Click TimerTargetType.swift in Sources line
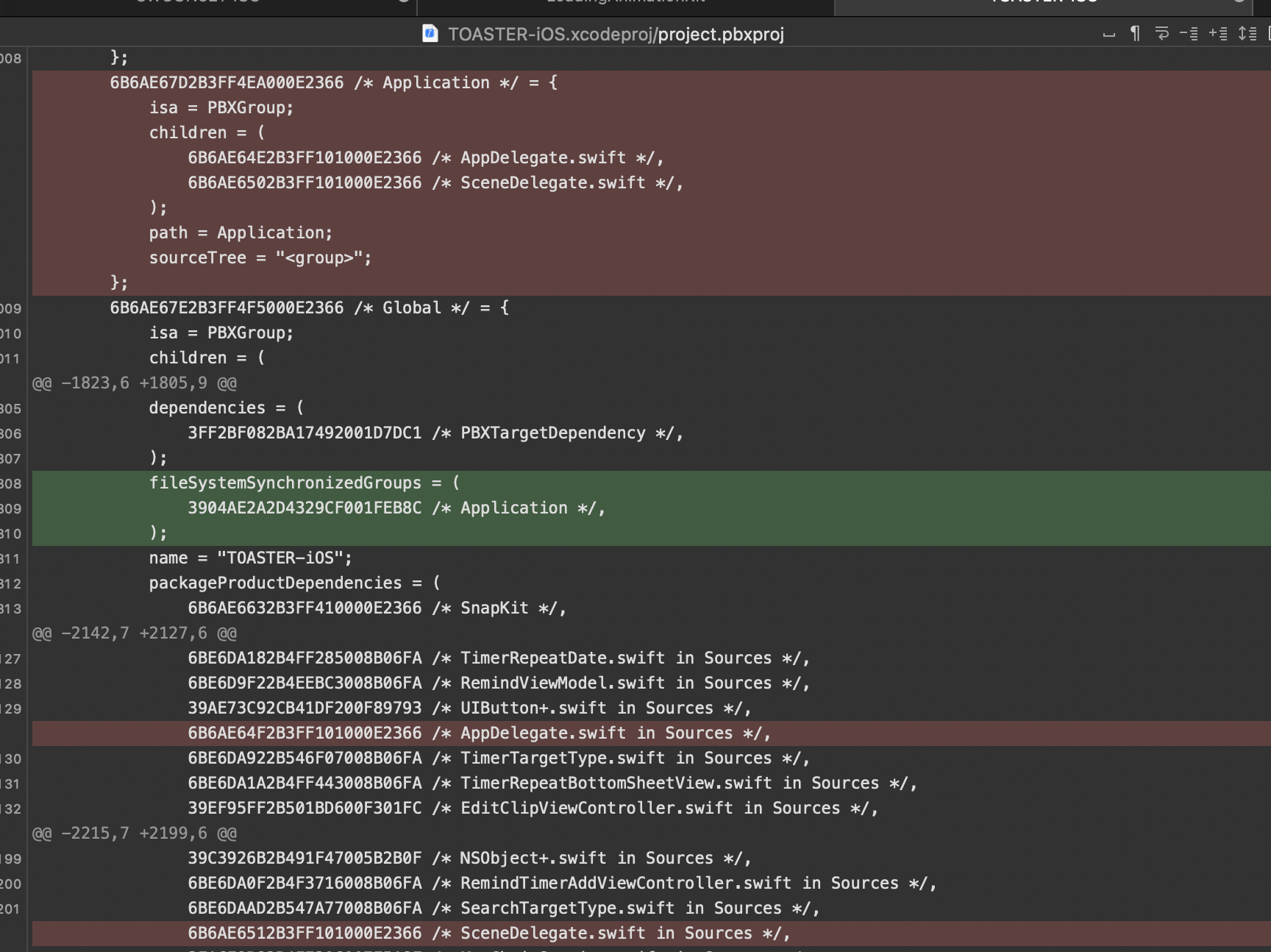 pyautogui.click(x=652, y=759)
